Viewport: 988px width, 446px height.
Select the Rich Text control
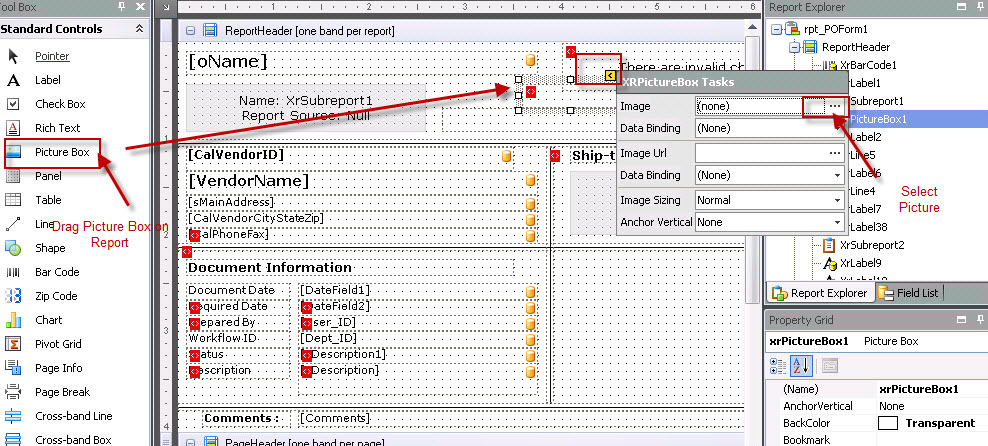pos(57,128)
